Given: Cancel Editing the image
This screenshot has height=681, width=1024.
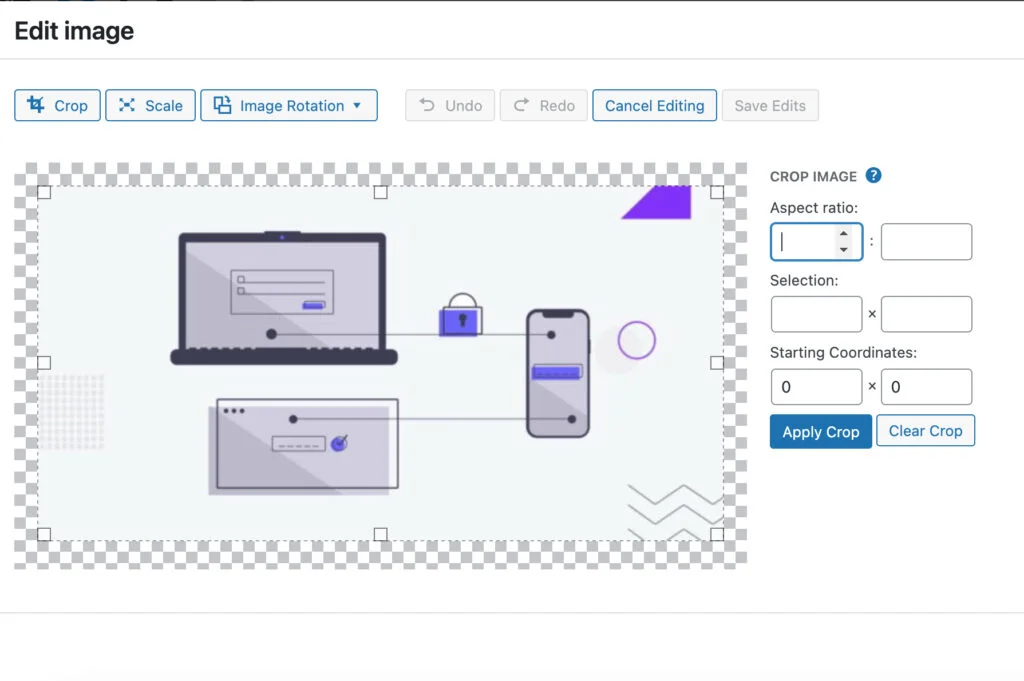Looking at the screenshot, I should [x=654, y=105].
